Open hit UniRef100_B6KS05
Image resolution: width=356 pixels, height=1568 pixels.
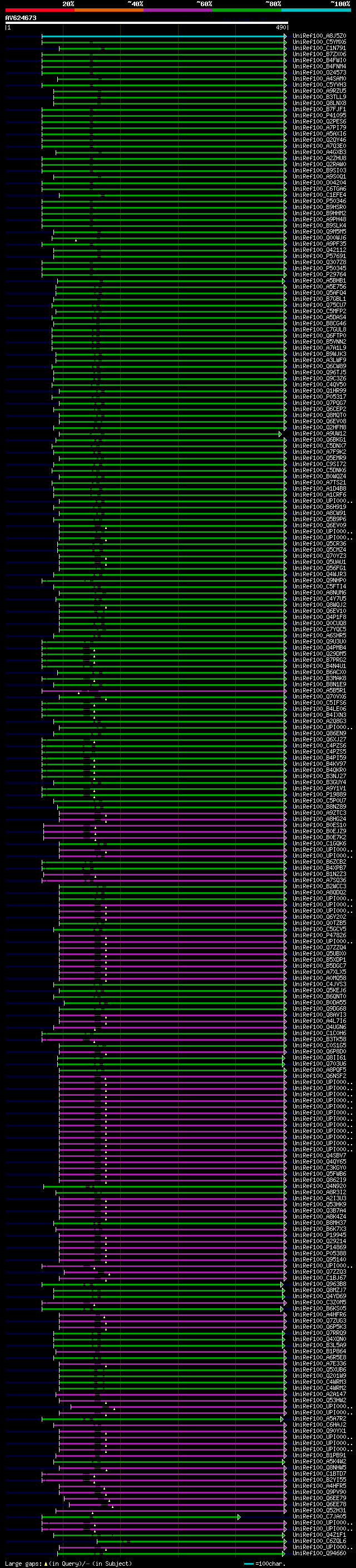(x=319, y=1308)
